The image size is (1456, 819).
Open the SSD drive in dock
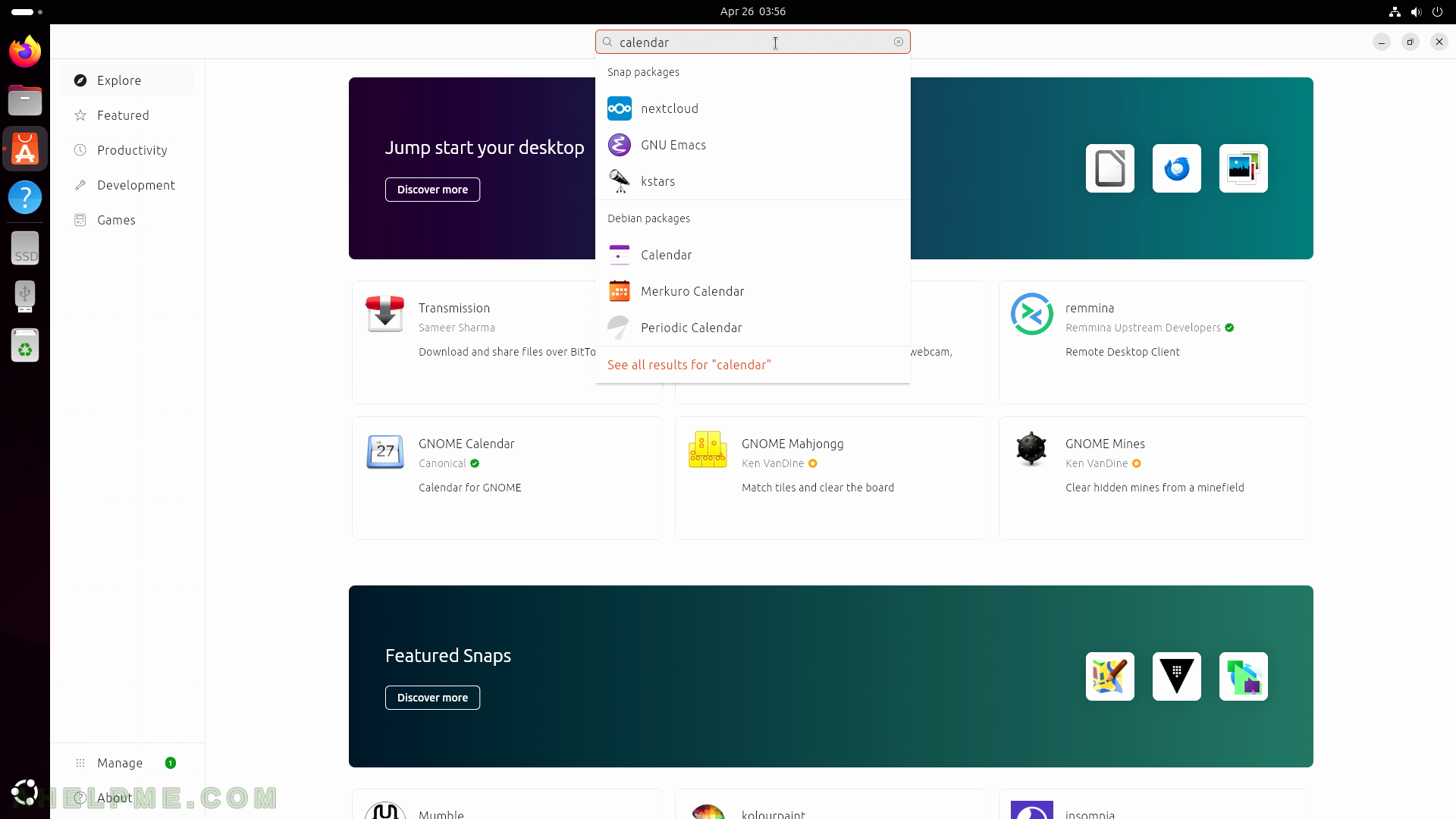click(x=25, y=248)
